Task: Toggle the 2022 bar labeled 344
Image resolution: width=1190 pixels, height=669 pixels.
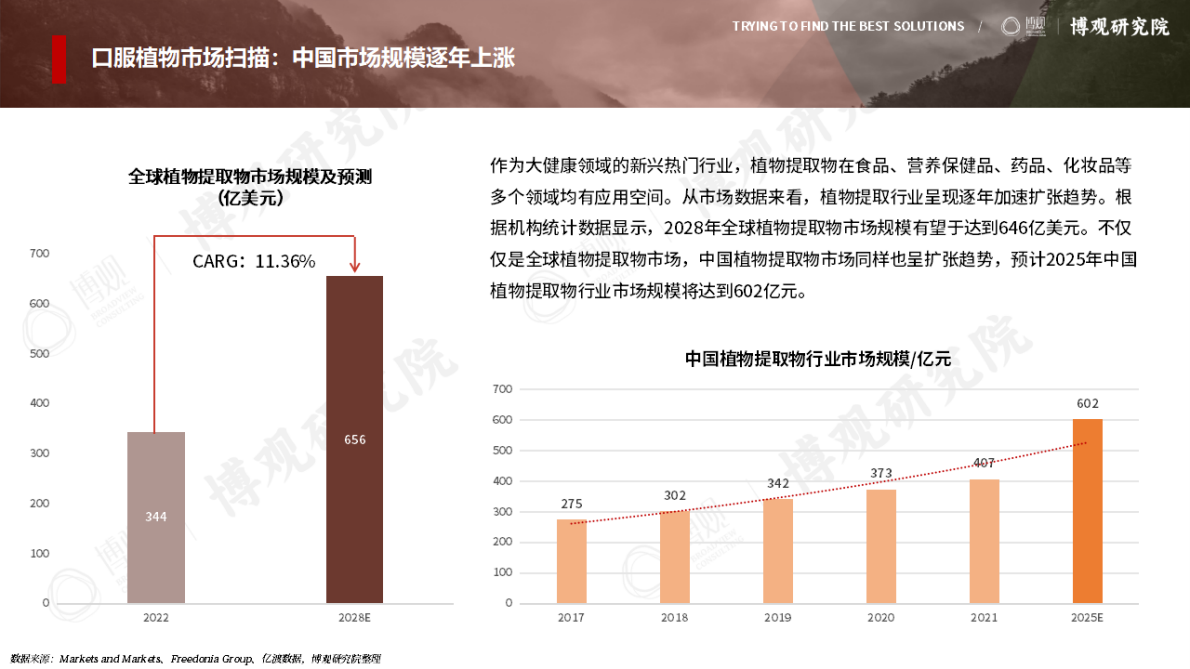Action: (155, 515)
